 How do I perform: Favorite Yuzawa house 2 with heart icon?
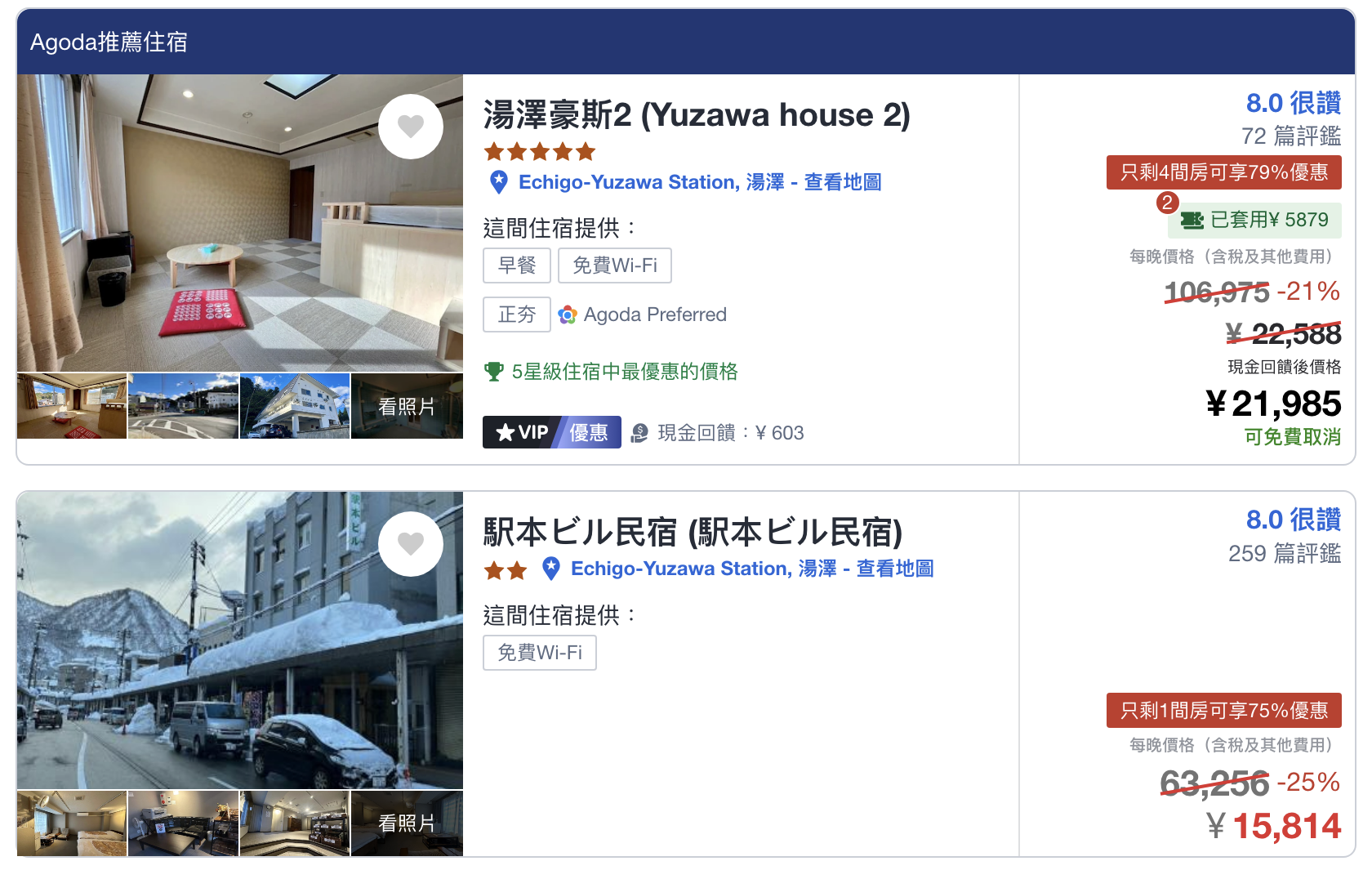pos(411,127)
